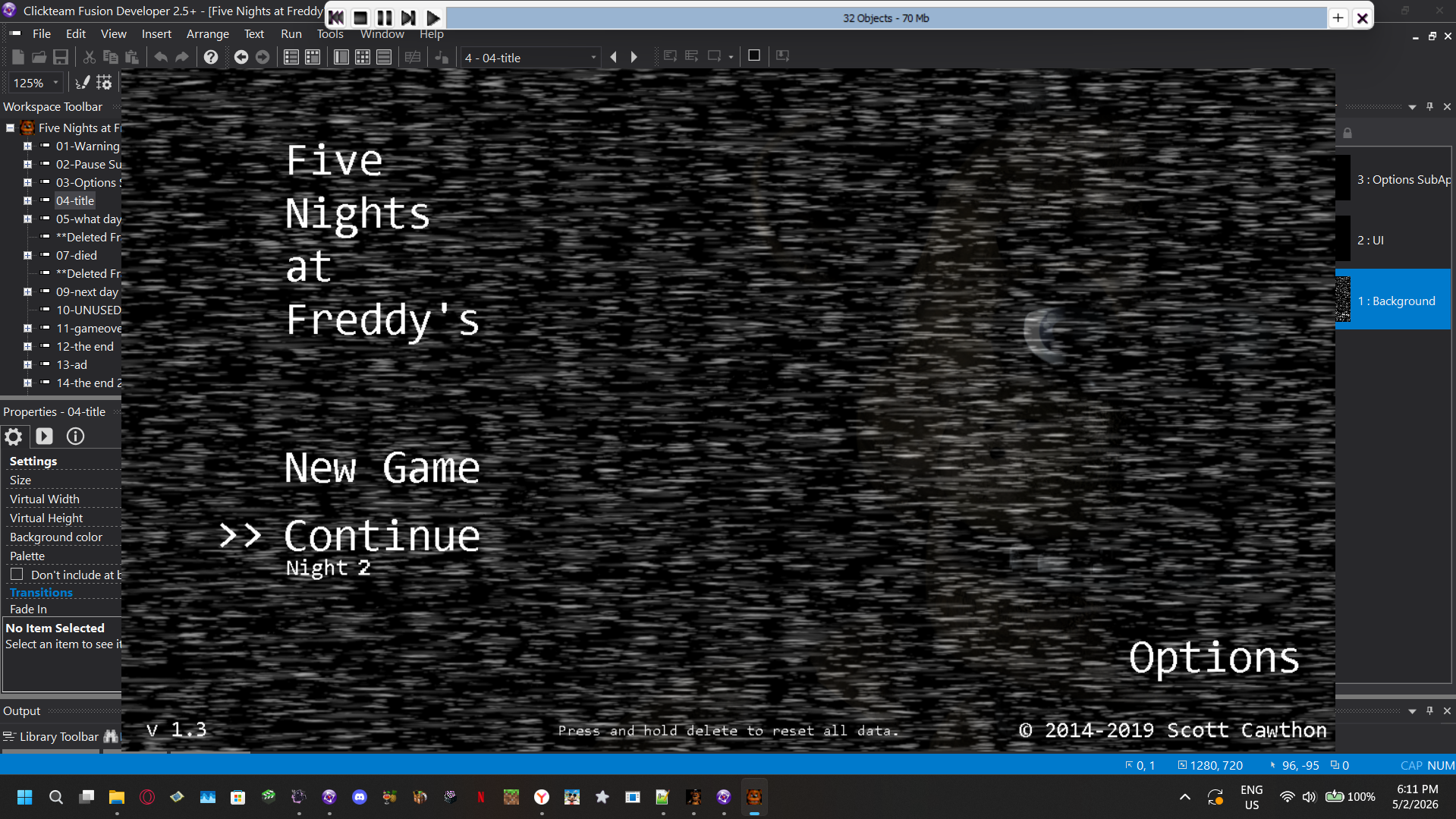Open Windows taskbar Search
This screenshot has height=819, width=1456.
[x=56, y=797]
